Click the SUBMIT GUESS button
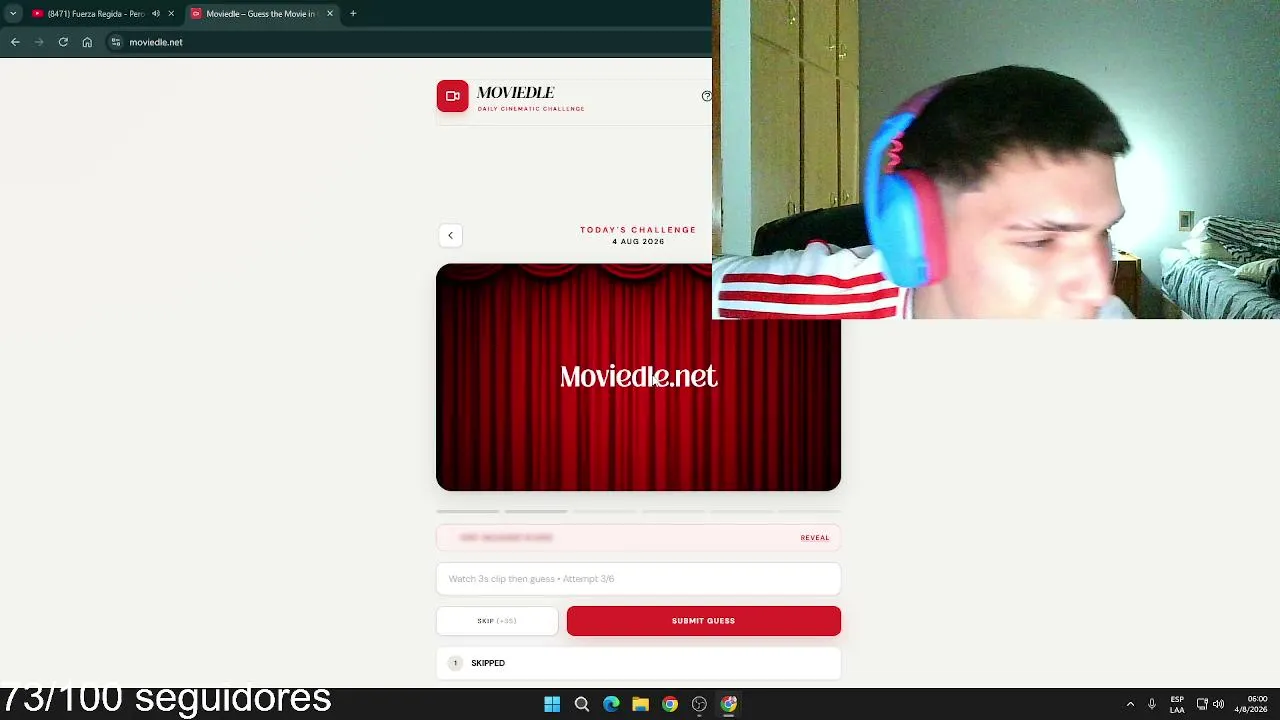The width and height of the screenshot is (1280, 720). (x=704, y=621)
